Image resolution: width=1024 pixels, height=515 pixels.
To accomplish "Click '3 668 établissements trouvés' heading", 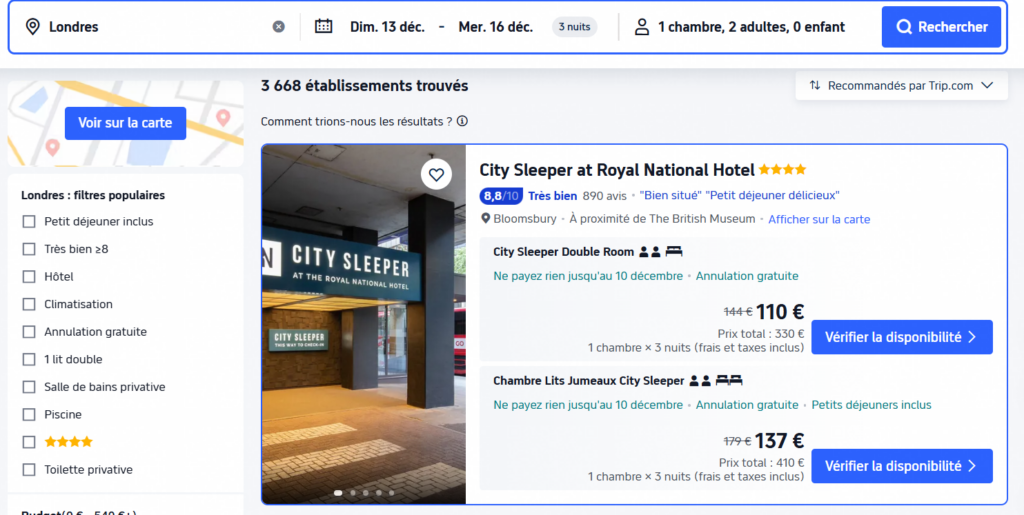I will pos(364,86).
